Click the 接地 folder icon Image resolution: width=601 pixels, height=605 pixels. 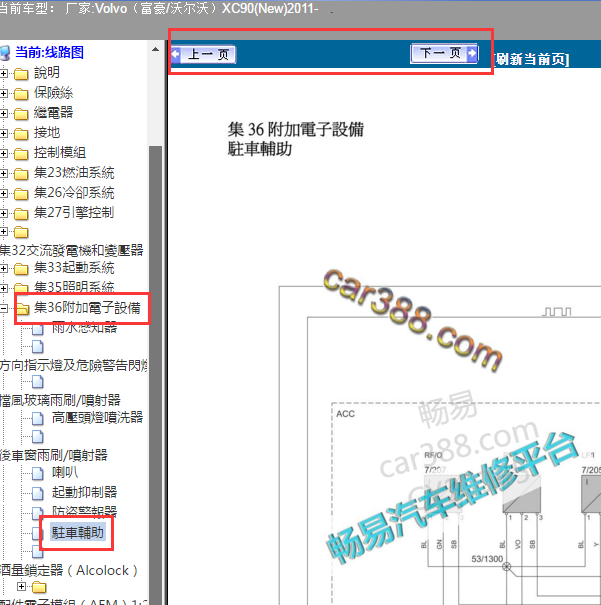pos(21,134)
